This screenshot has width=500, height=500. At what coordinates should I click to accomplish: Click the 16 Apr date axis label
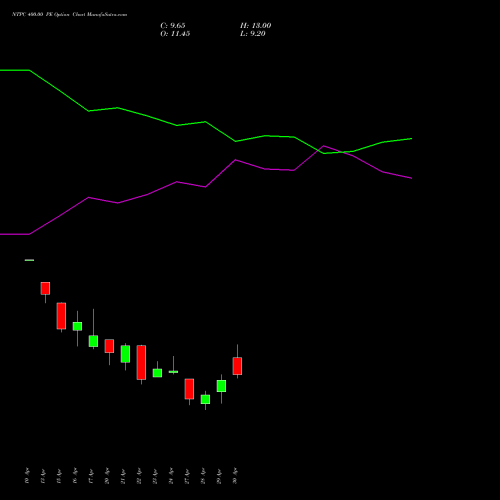[x=75, y=476]
